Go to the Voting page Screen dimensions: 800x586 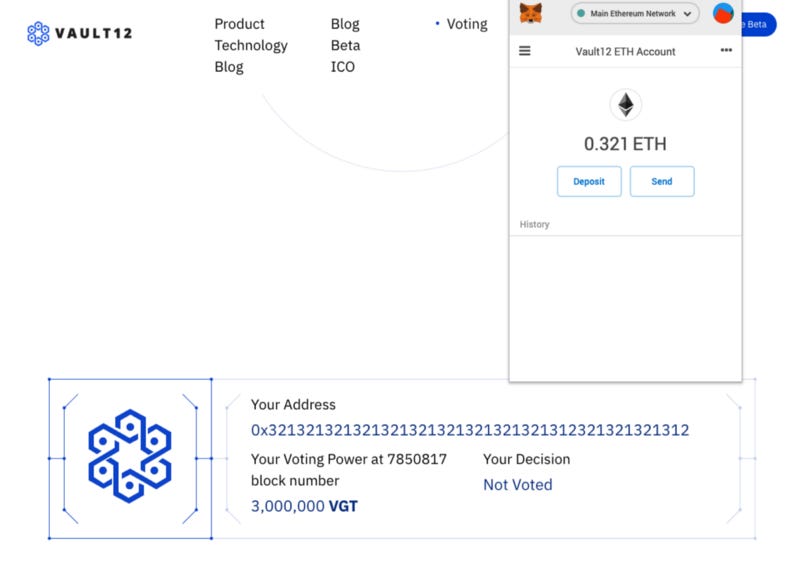467,24
